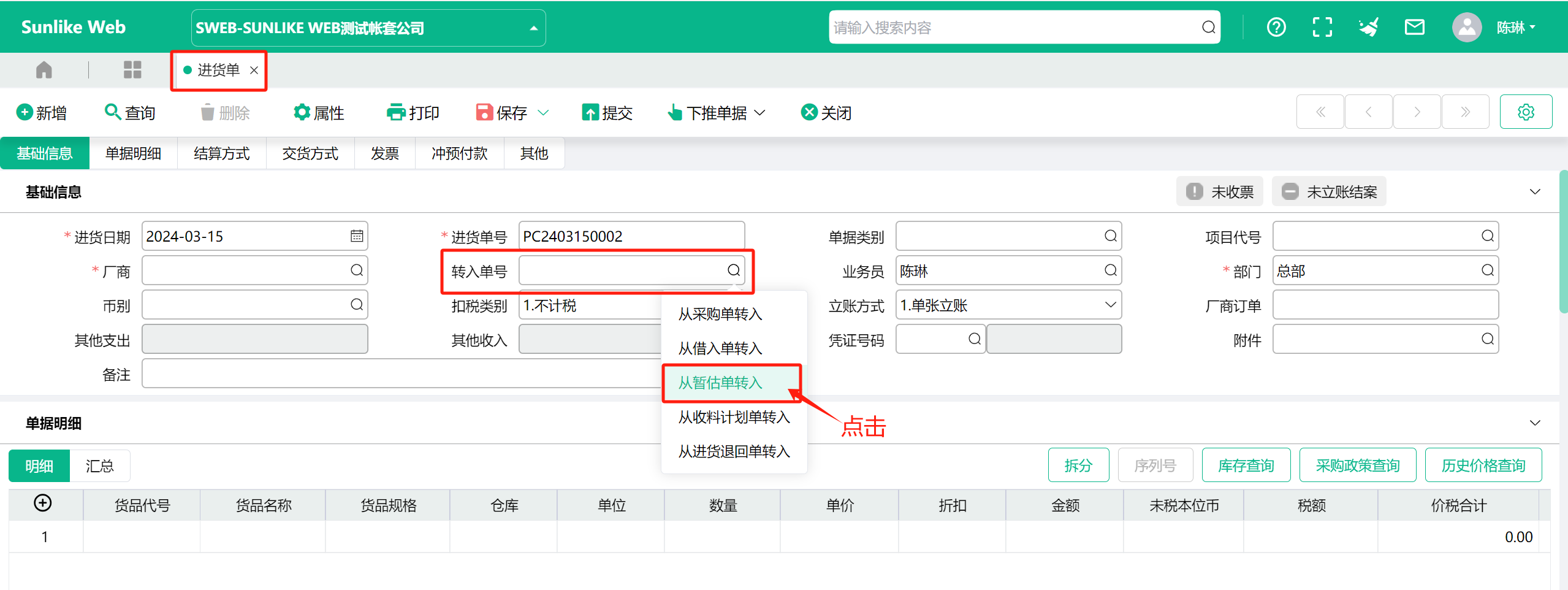1568x590 pixels.
Task: Jump to the last record arrow
Action: pyautogui.click(x=1466, y=112)
